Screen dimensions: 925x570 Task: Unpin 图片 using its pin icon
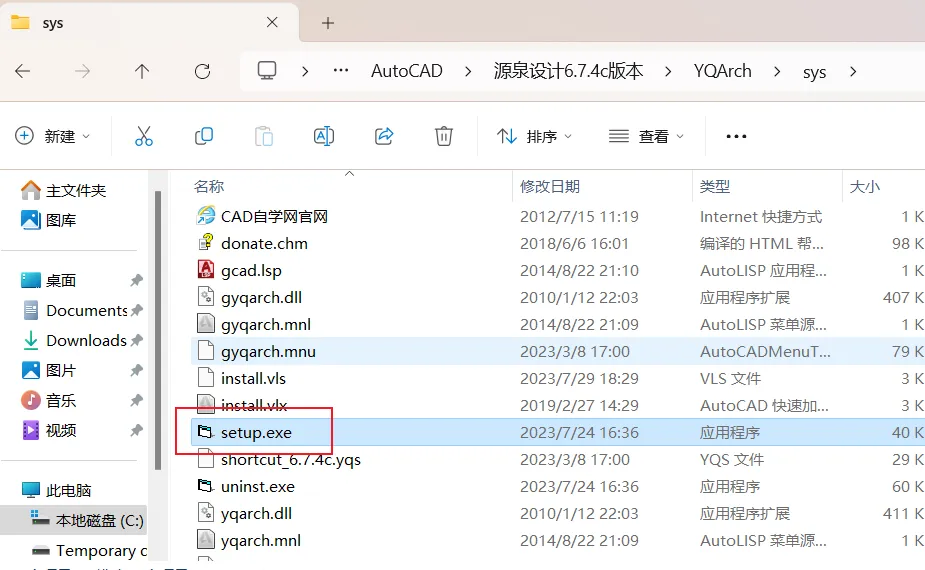pyautogui.click(x=136, y=371)
